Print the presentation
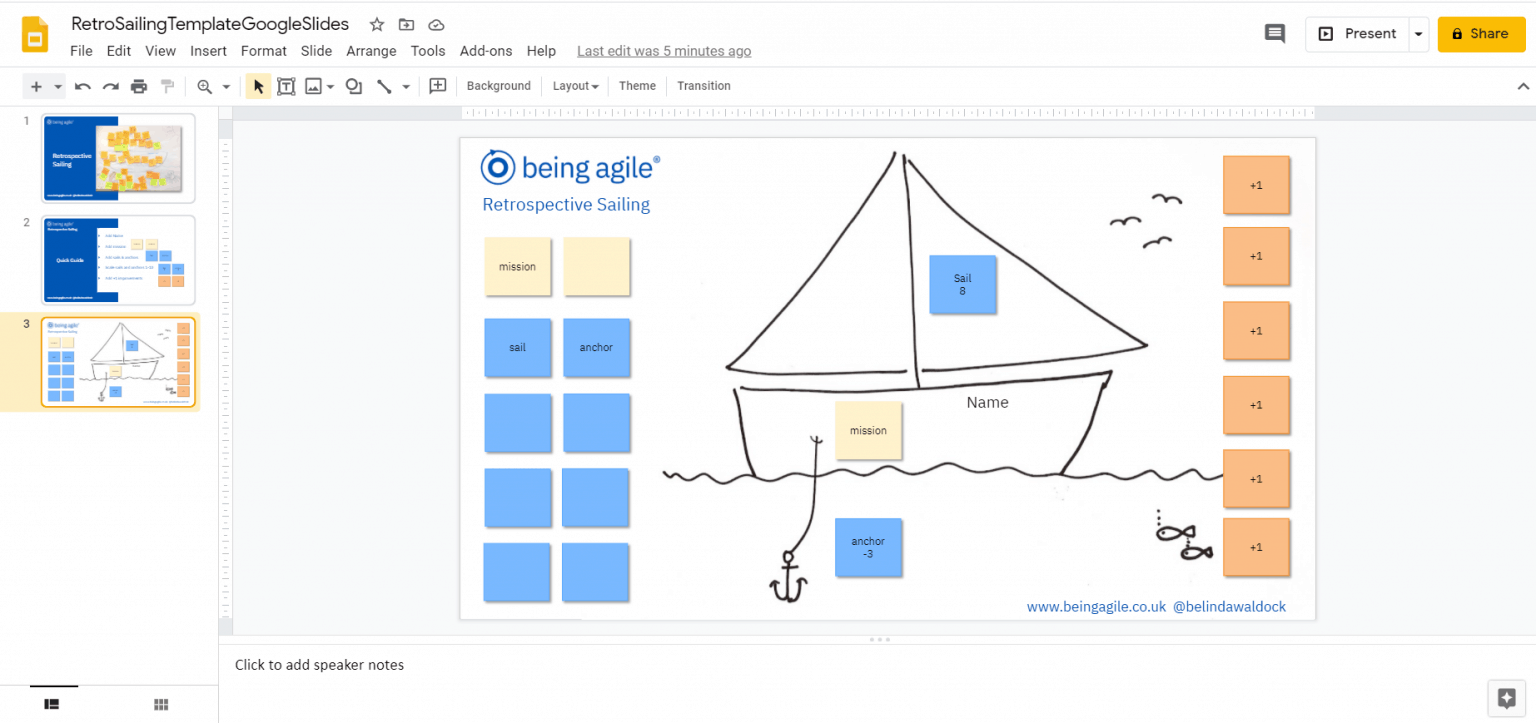Screen dimensions: 1536x723 (138, 85)
